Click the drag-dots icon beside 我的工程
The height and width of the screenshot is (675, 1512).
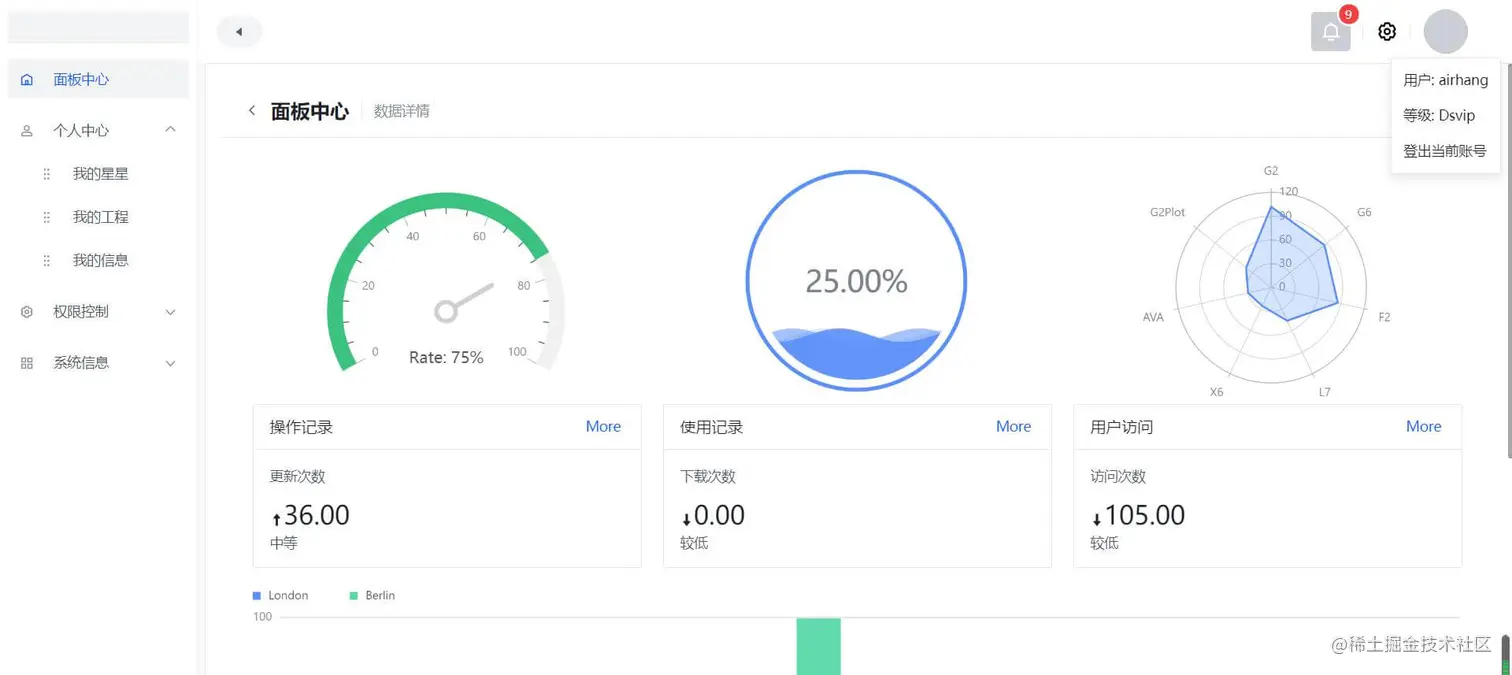point(47,217)
